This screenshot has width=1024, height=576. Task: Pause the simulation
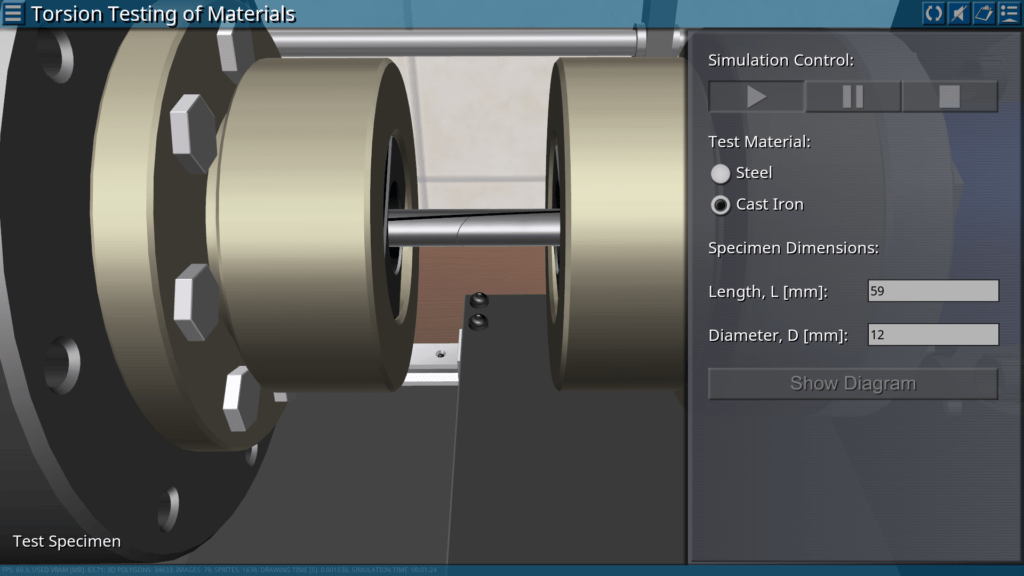[853, 97]
